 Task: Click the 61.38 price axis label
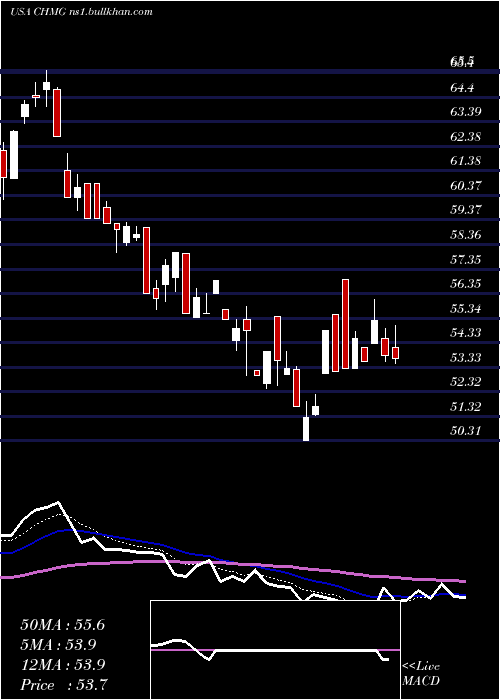(466, 160)
